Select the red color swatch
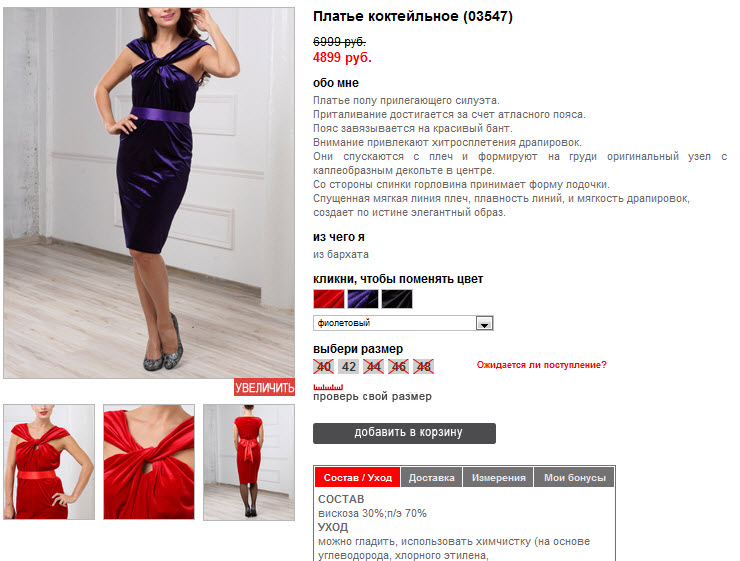The image size is (740, 561). point(329,299)
